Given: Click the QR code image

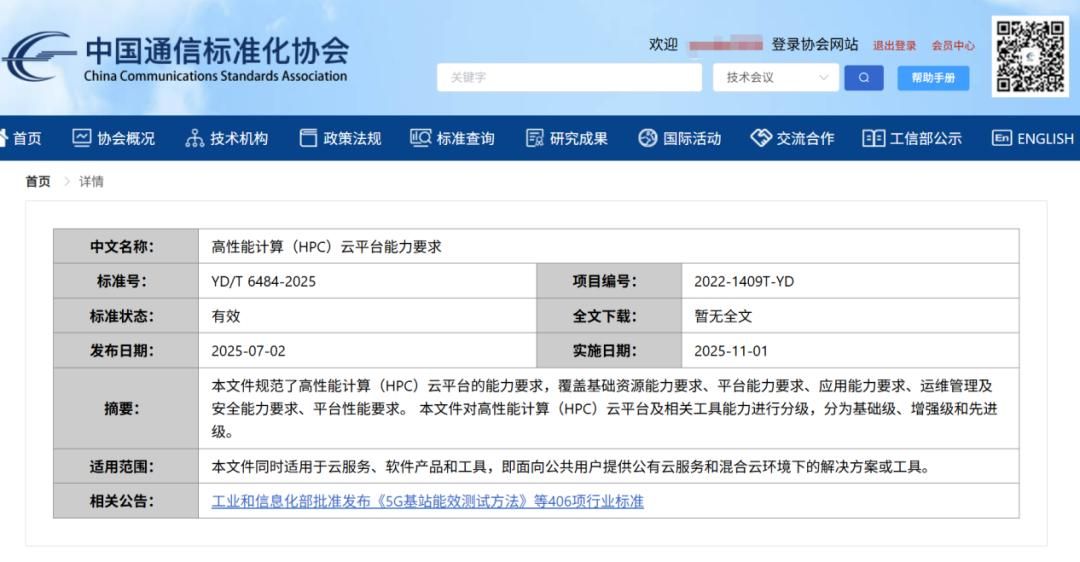Looking at the screenshot, I should (x=1030, y=56).
